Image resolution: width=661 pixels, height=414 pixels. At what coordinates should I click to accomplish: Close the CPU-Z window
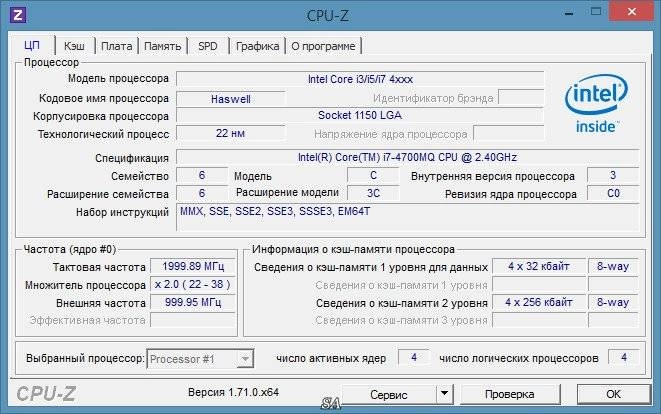[x=631, y=12]
